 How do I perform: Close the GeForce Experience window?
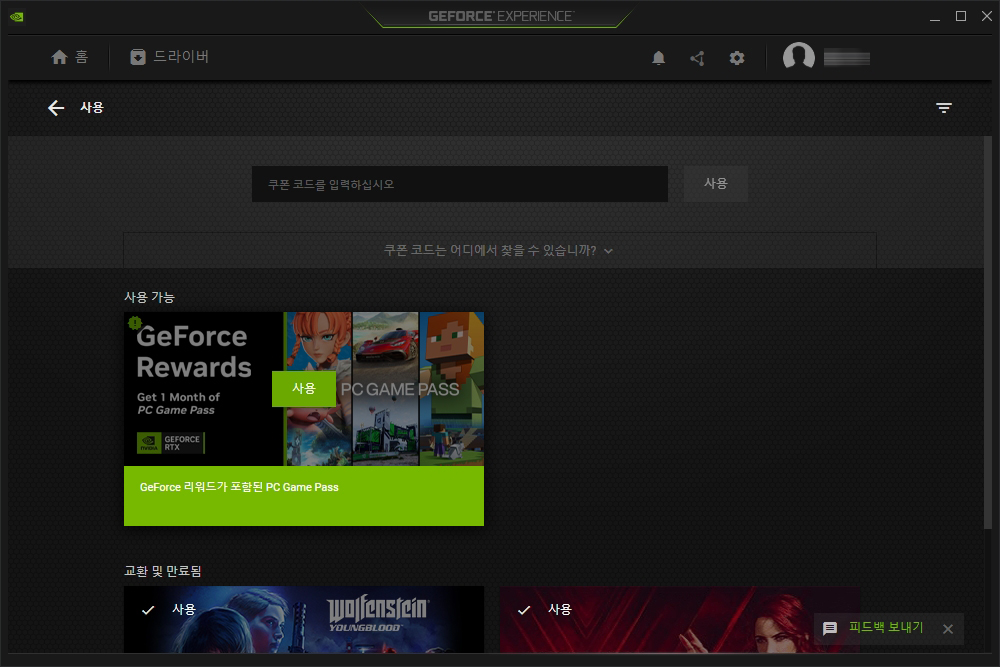click(x=987, y=17)
